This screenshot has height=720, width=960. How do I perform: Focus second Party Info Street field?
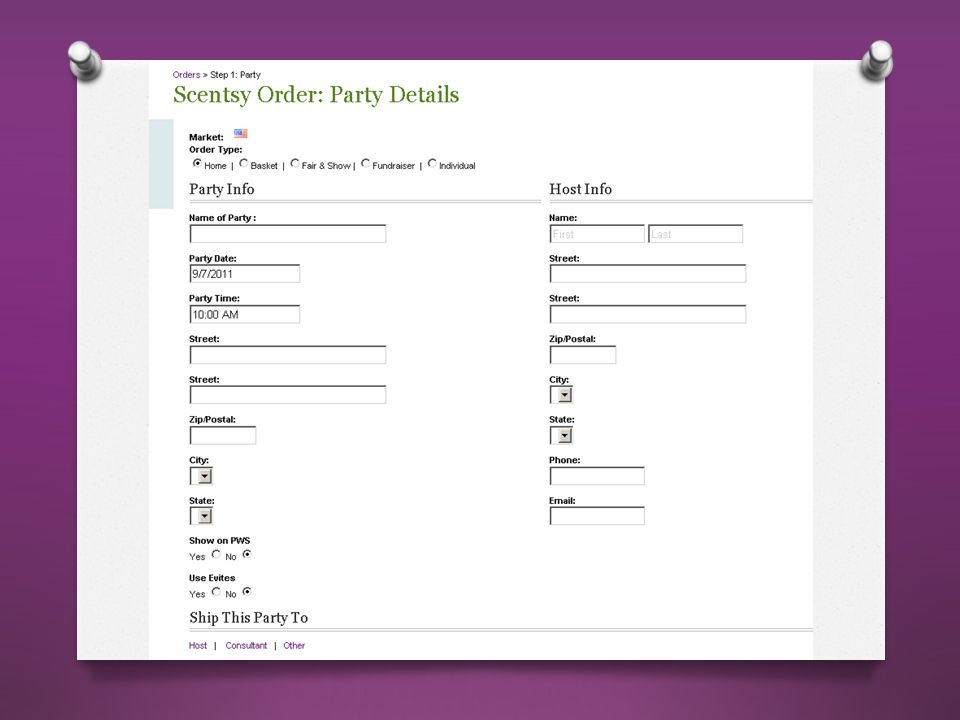click(288, 395)
